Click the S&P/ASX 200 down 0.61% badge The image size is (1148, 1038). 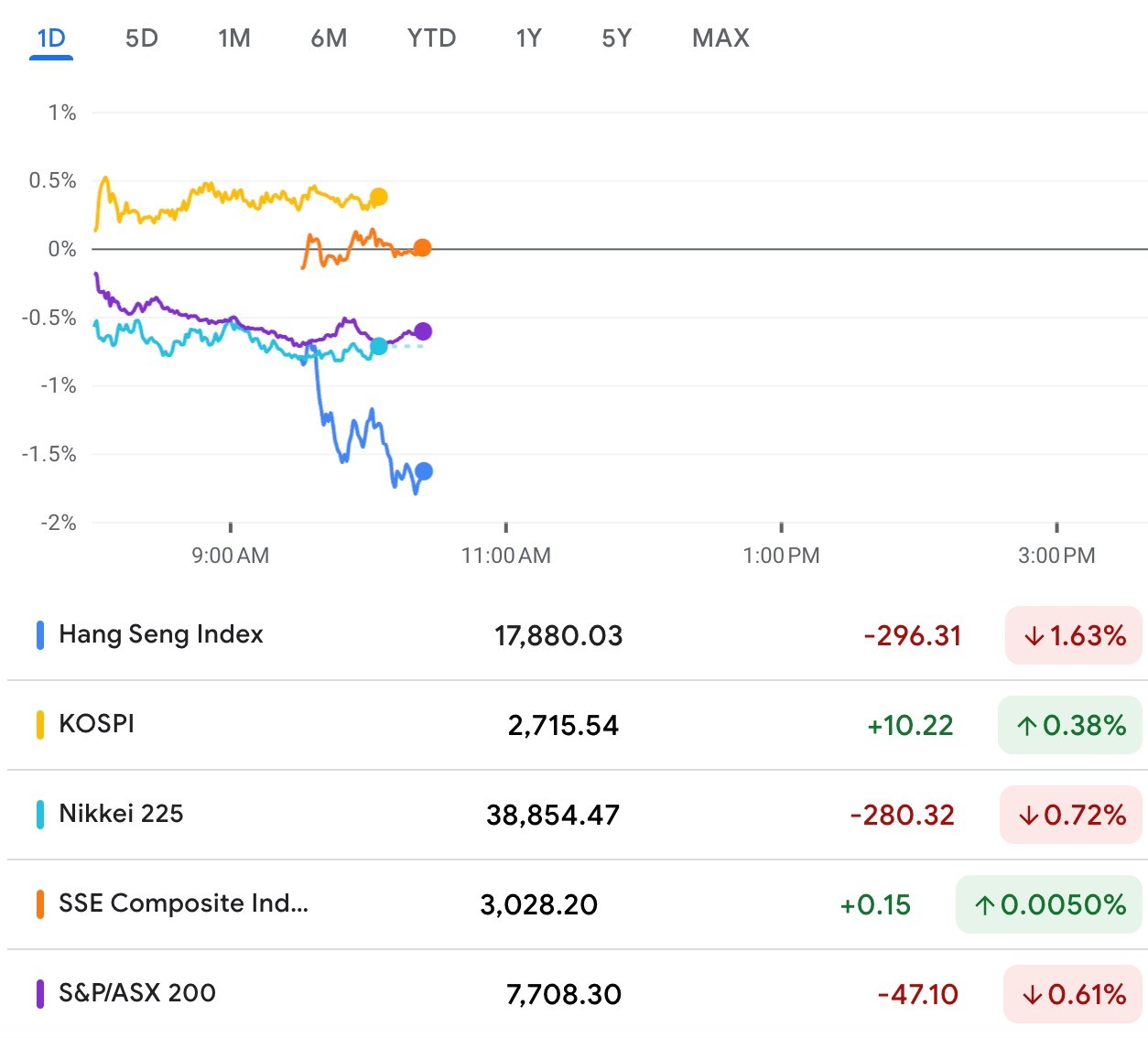pyautogui.click(x=1073, y=994)
